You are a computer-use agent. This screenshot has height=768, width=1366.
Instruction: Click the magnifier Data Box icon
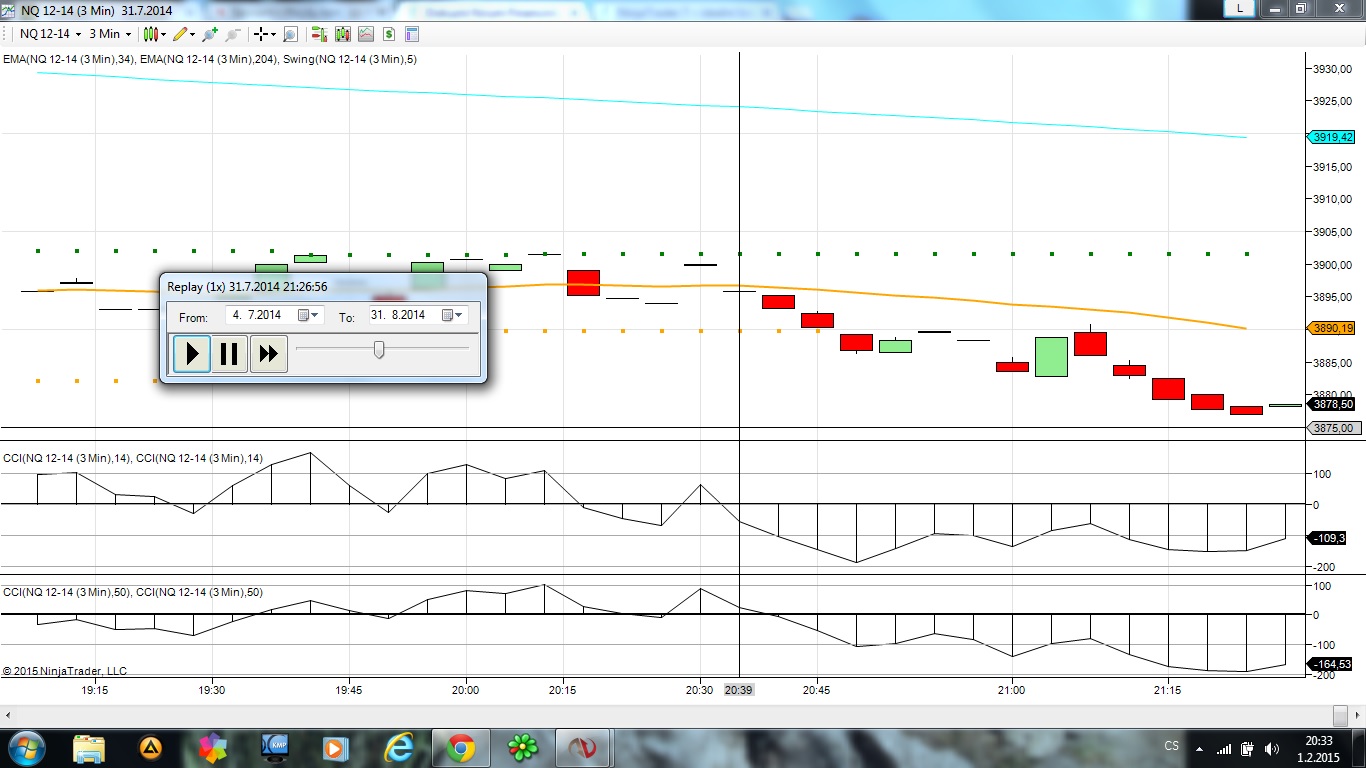(290, 34)
